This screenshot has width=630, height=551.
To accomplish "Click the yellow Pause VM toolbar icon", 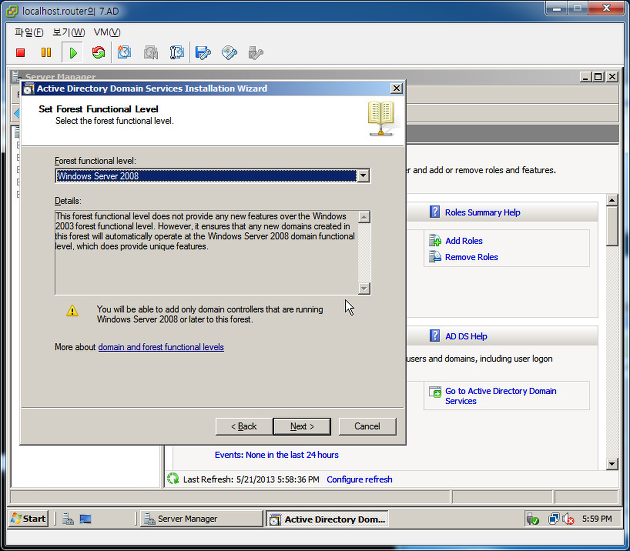I will coord(46,53).
